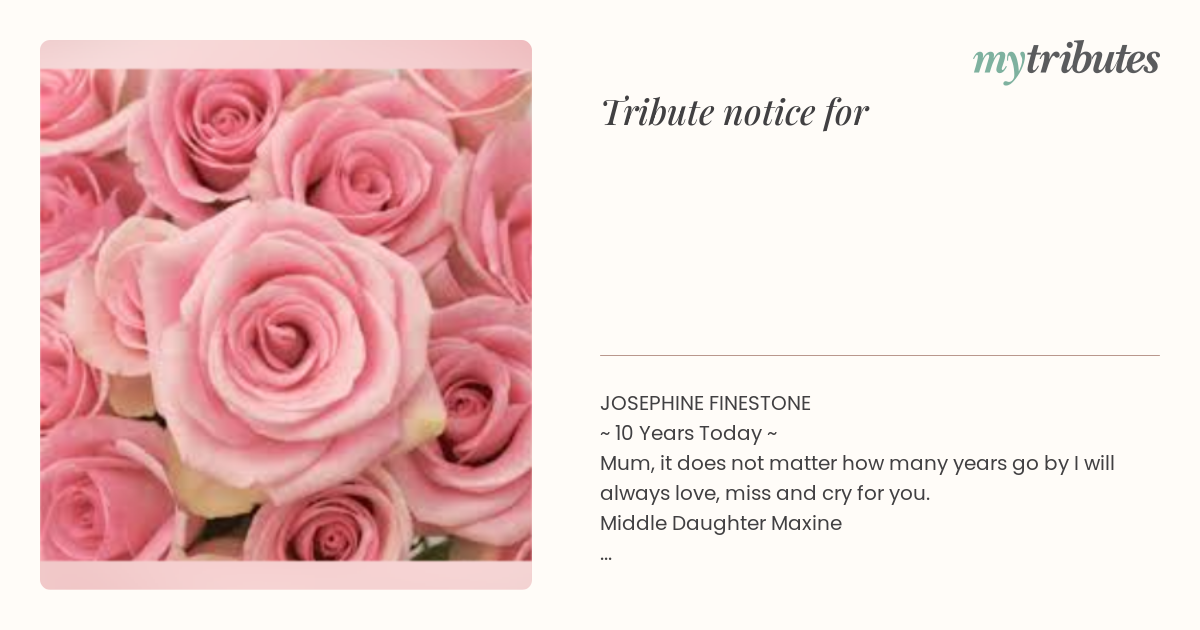1200x630 pixels.
Task: Expand the truncated text via the ellipsis
Action: pos(606,556)
